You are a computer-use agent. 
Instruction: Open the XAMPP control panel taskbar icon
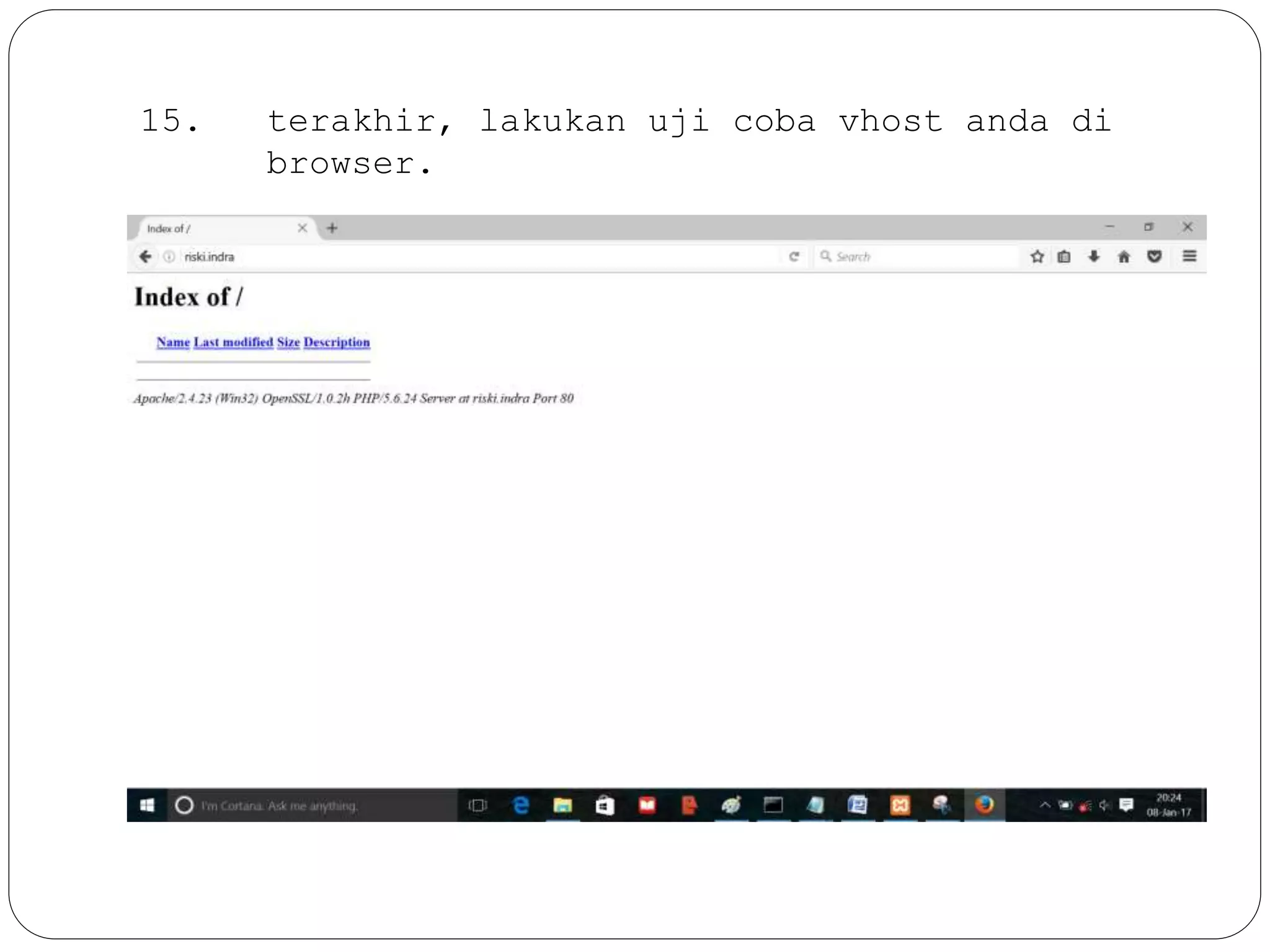pyautogui.click(x=900, y=805)
